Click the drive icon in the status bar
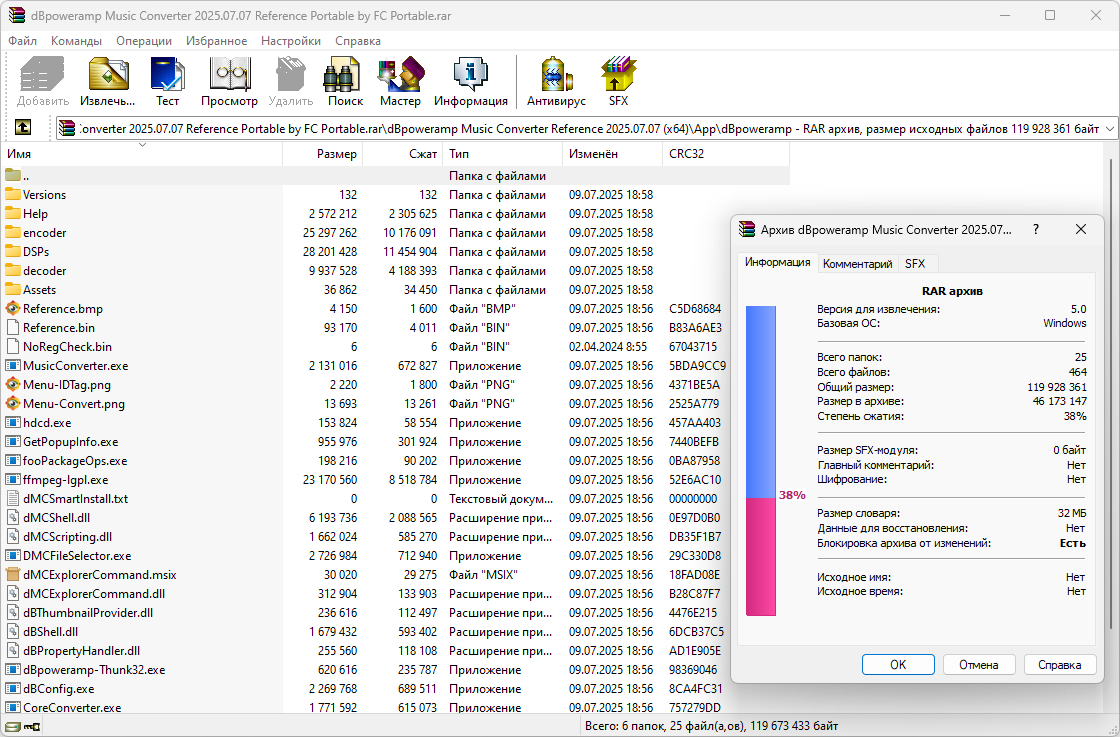Screen dimensions: 1120x737 pos(12,726)
